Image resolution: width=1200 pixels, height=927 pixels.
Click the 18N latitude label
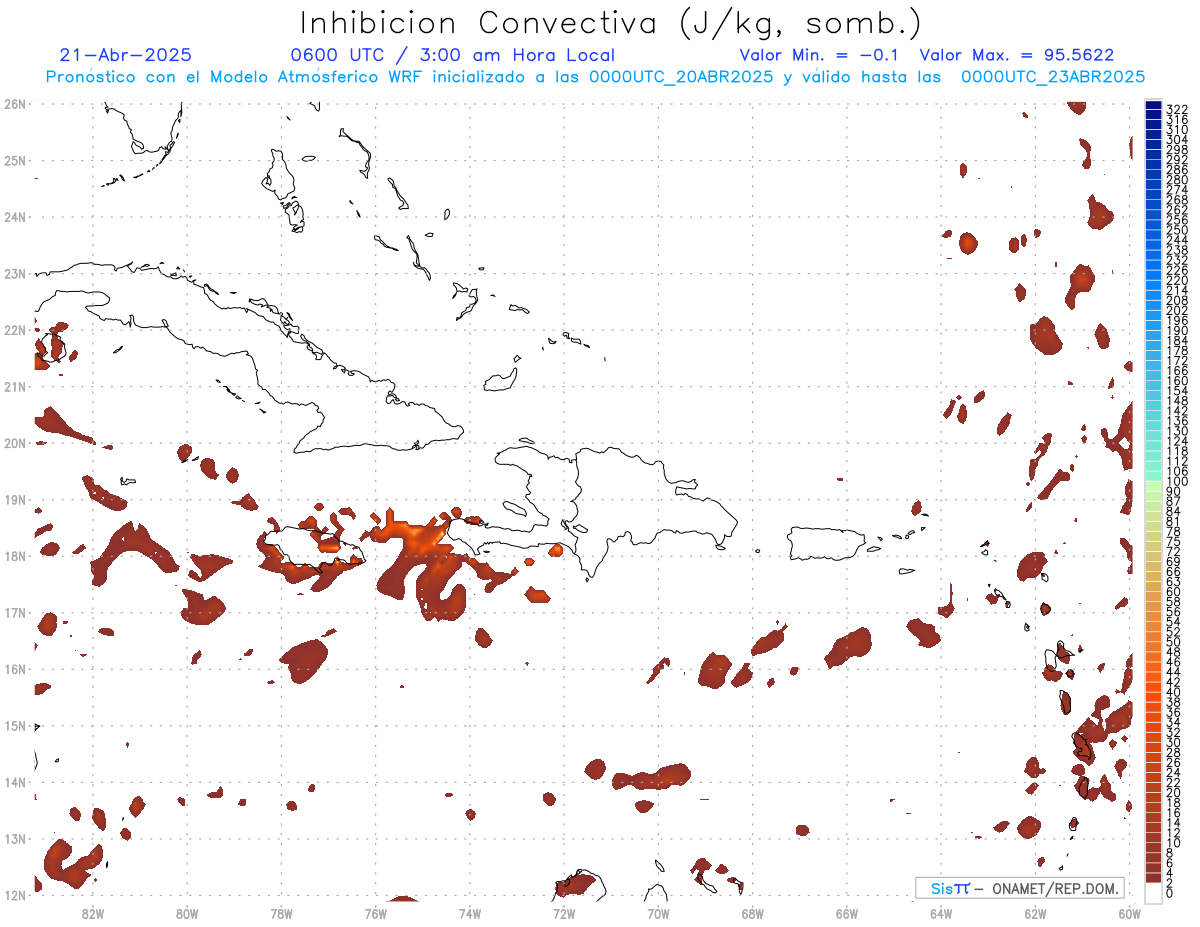pos(15,556)
